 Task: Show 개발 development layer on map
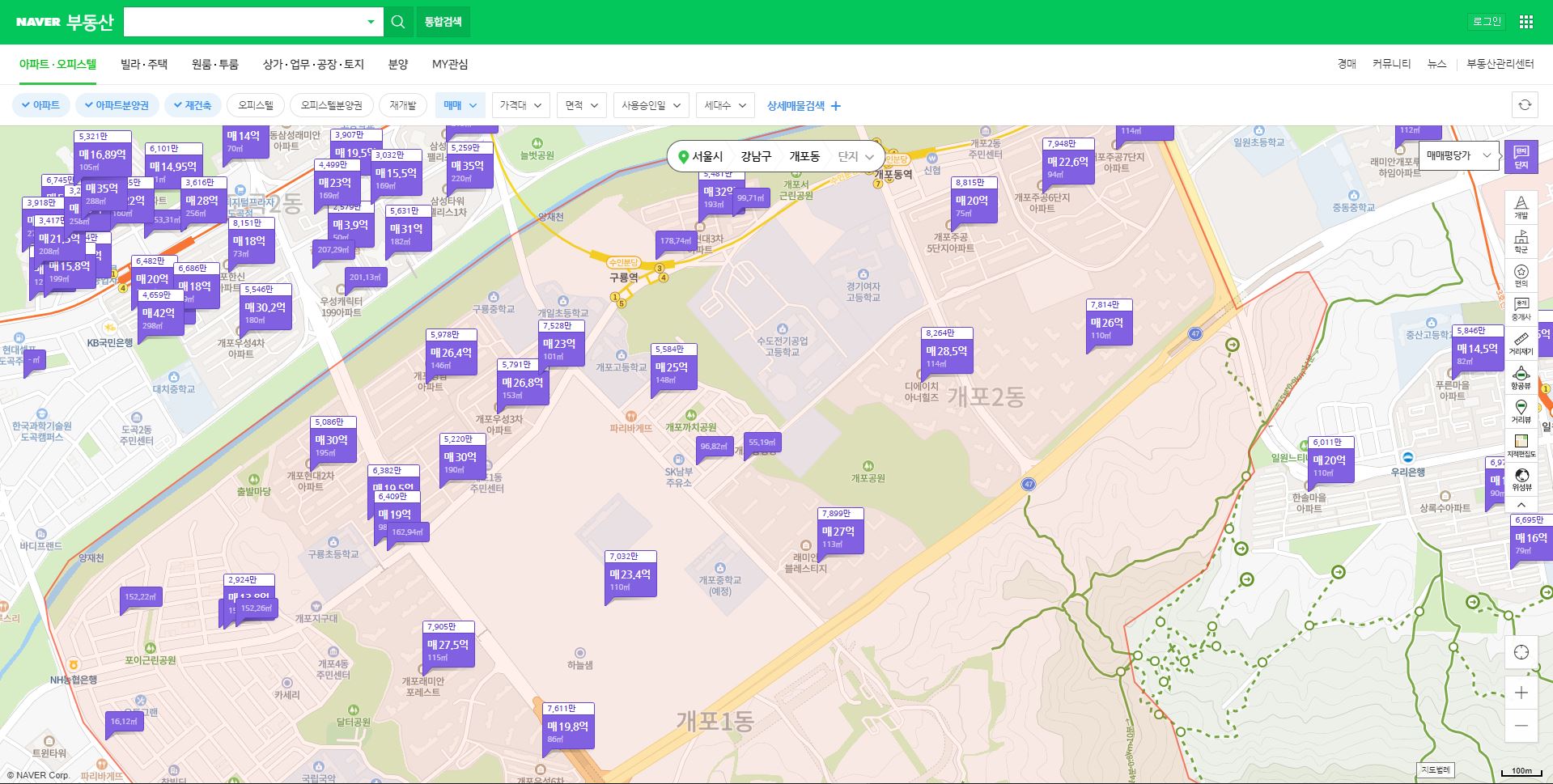tap(1521, 207)
